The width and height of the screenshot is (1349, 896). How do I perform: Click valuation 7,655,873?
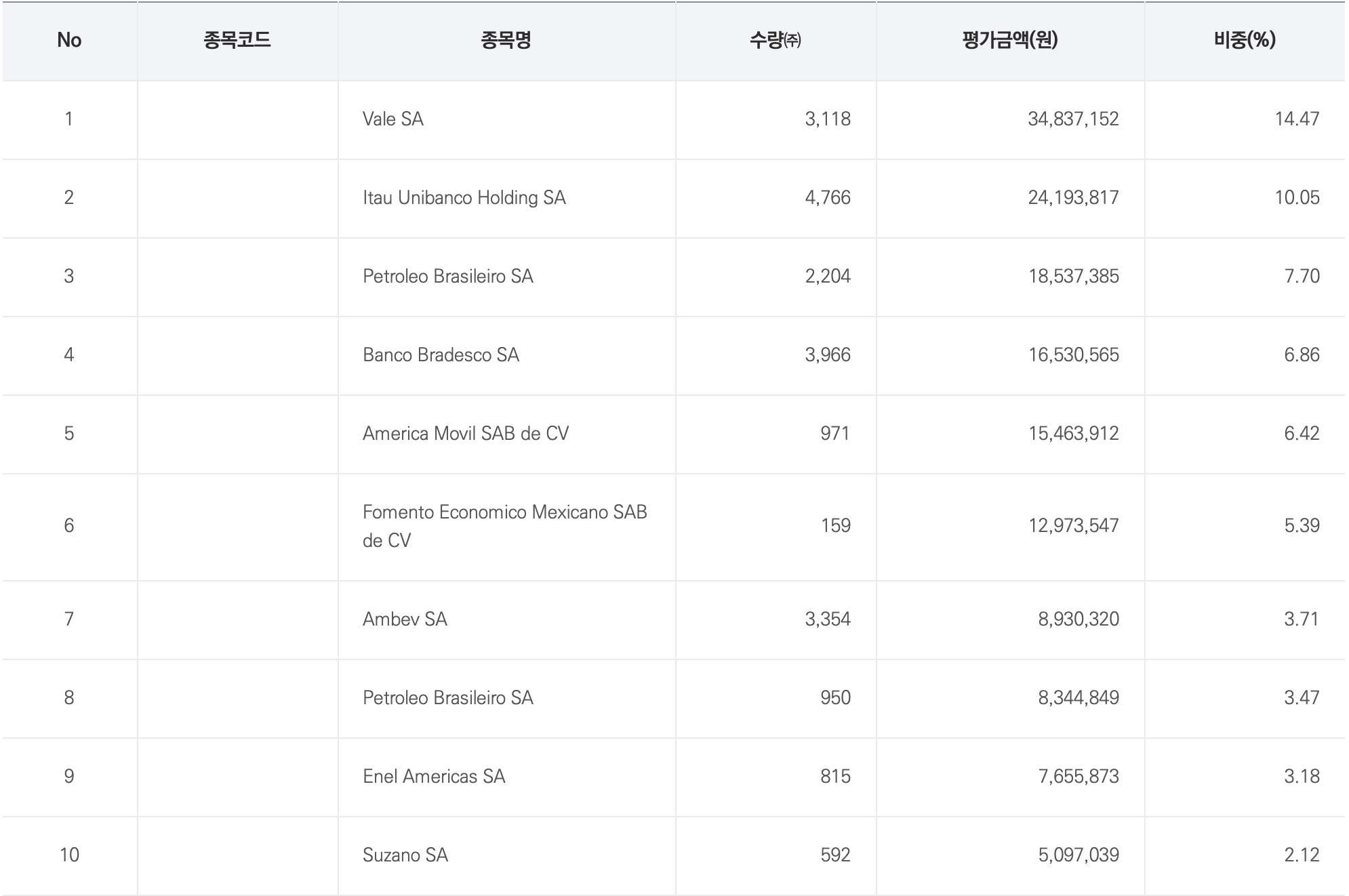(1079, 777)
